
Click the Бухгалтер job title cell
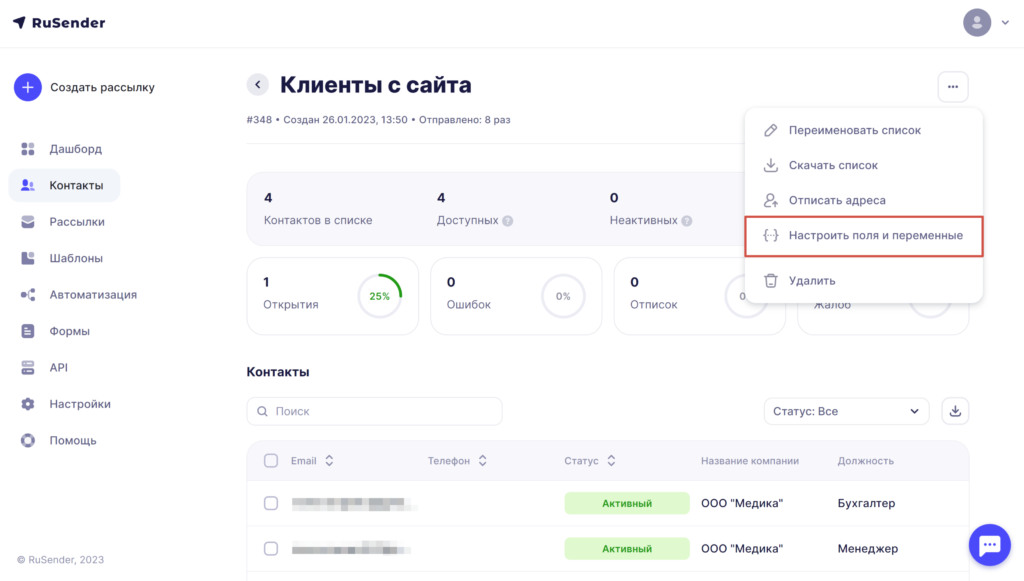click(x=867, y=503)
